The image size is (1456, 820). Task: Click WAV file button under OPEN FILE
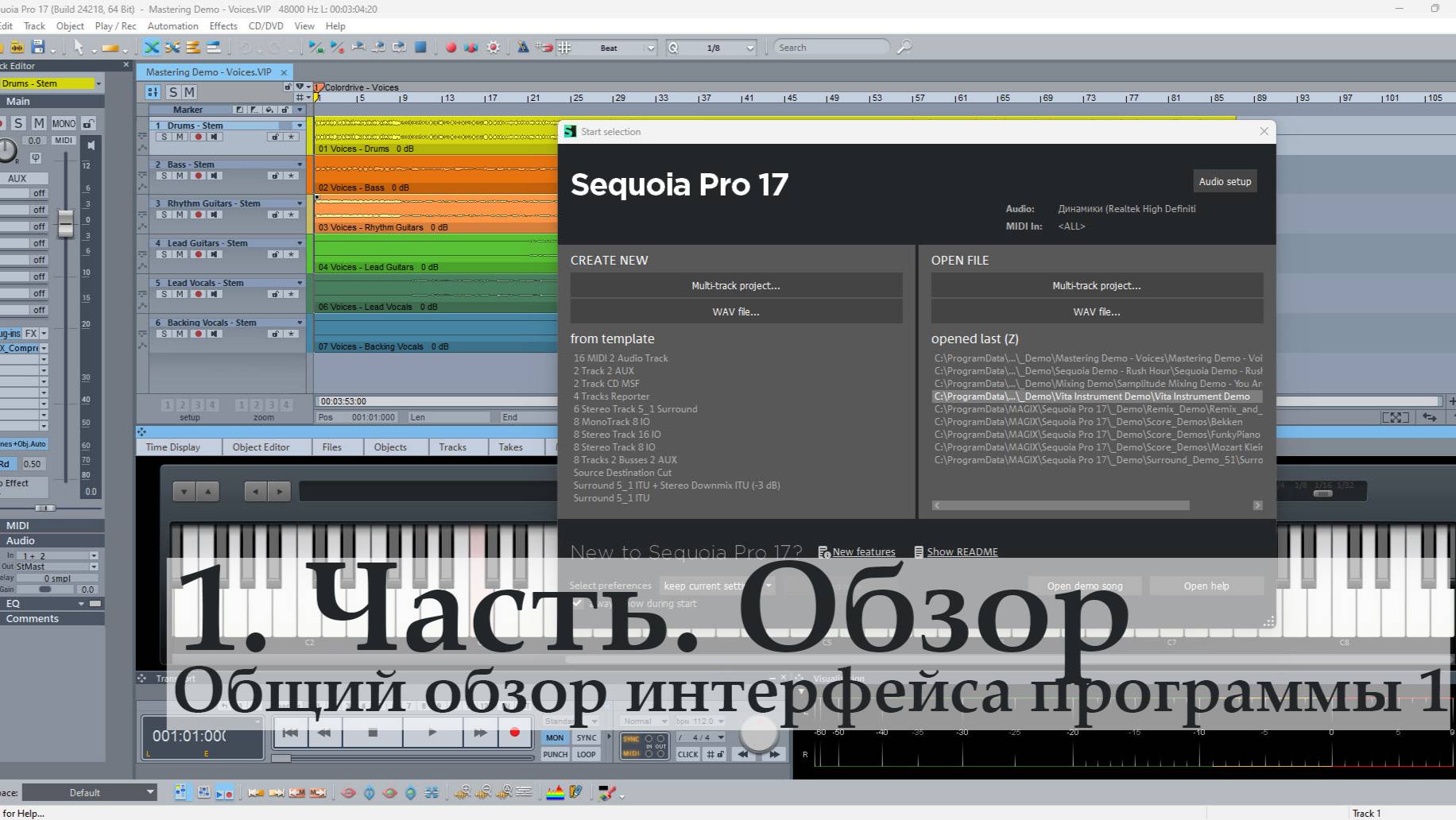(x=1097, y=311)
